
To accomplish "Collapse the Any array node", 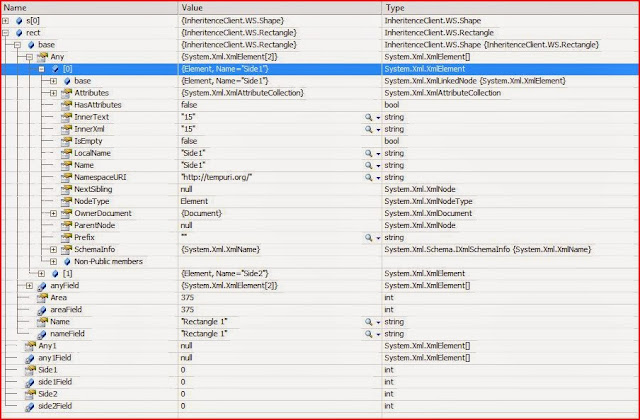I will (x=29, y=57).
